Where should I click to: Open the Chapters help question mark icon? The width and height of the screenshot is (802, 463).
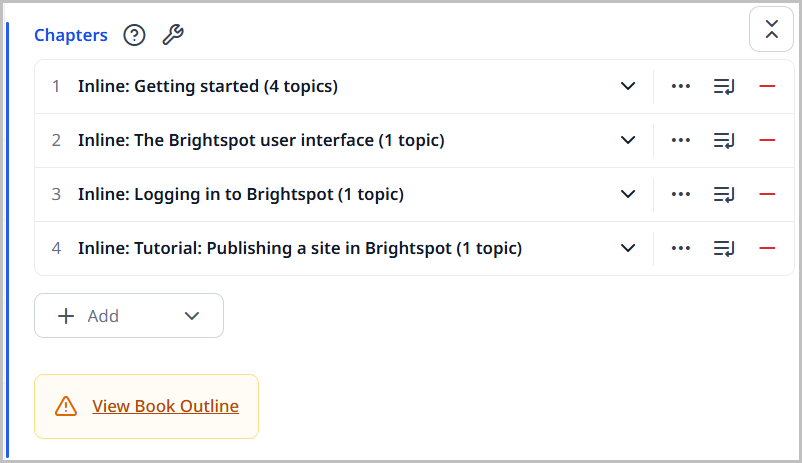pos(134,35)
